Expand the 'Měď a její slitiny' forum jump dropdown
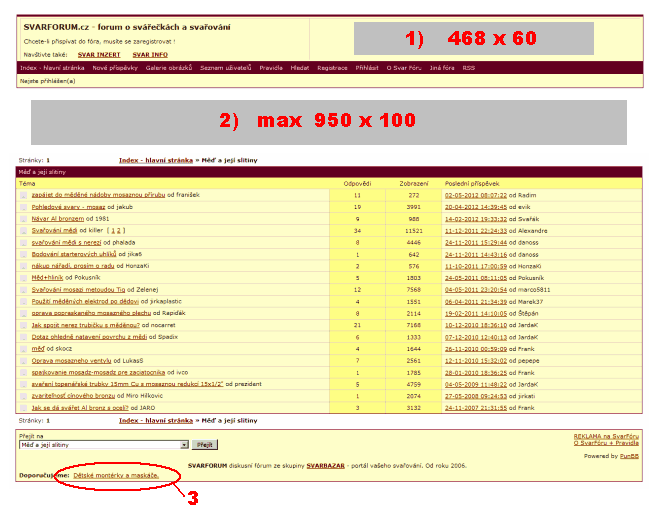 point(104,445)
